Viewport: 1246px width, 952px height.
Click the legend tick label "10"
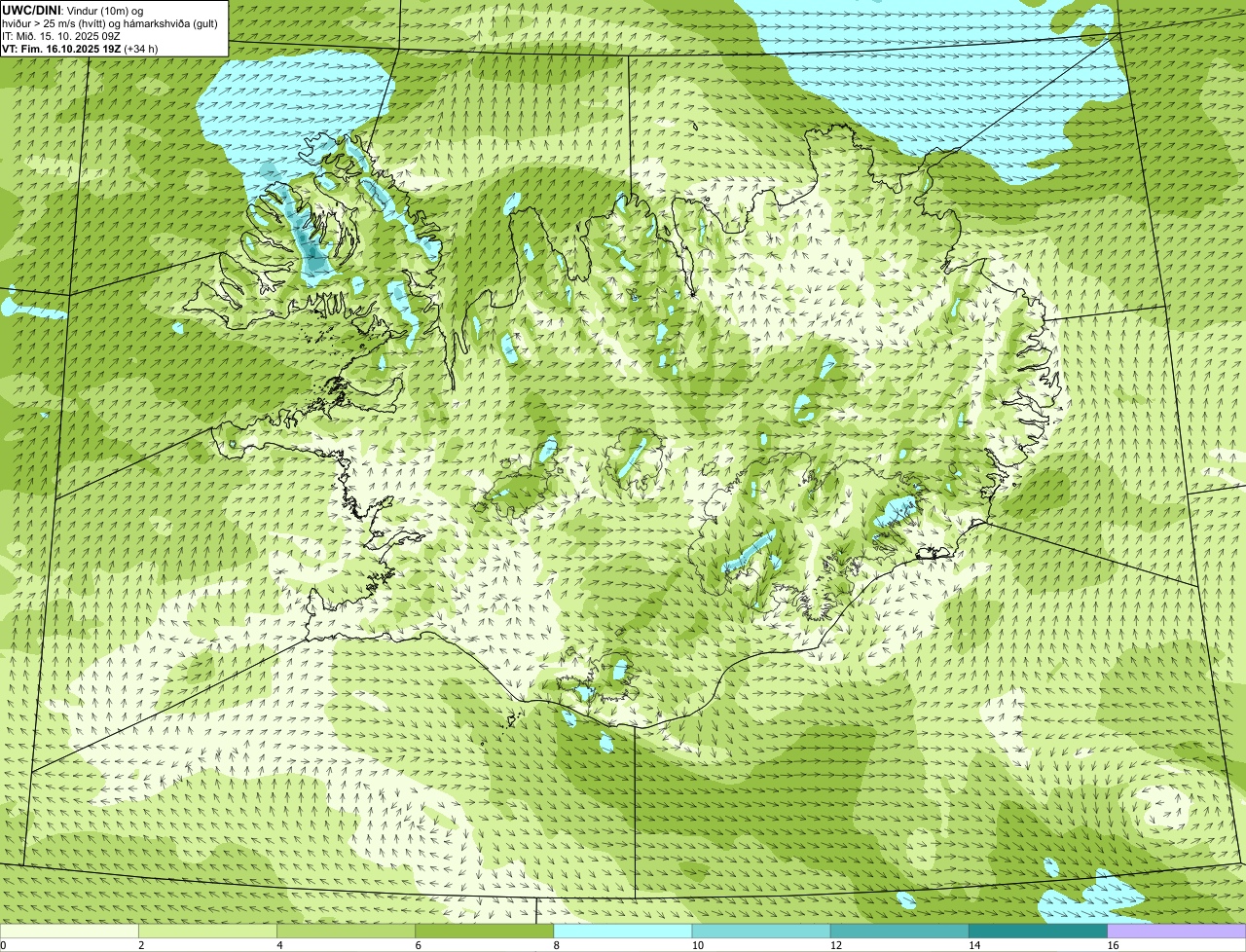pos(697,945)
